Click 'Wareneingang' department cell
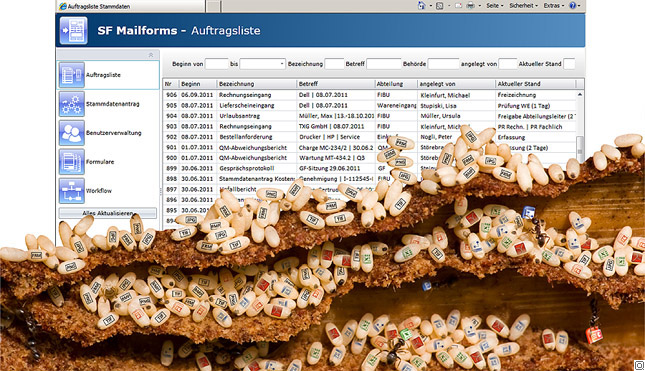 pyautogui.click(x=397, y=106)
